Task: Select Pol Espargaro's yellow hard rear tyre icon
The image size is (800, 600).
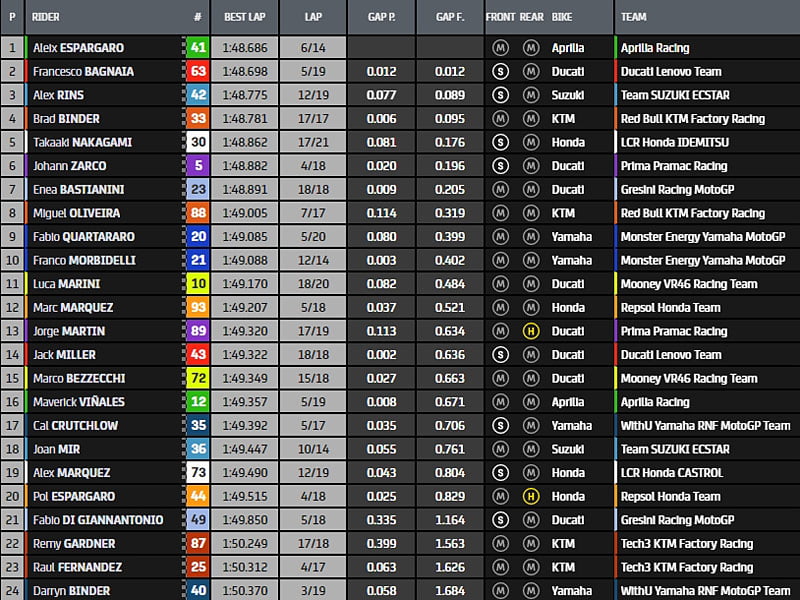Action: [530, 496]
